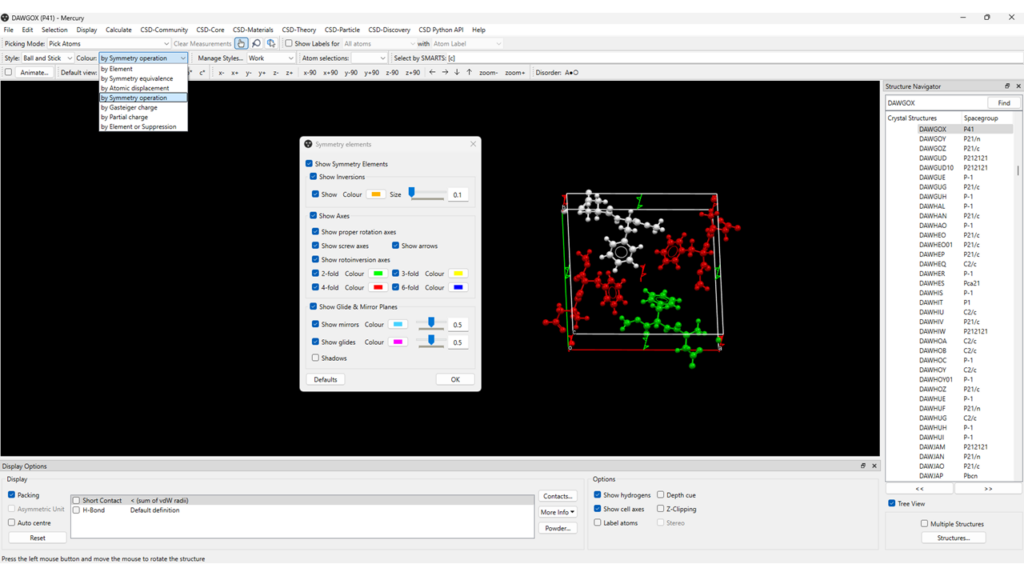Click the previous structure << button
The image size is (1024, 576).
pyautogui.click(x=919, y=488)
